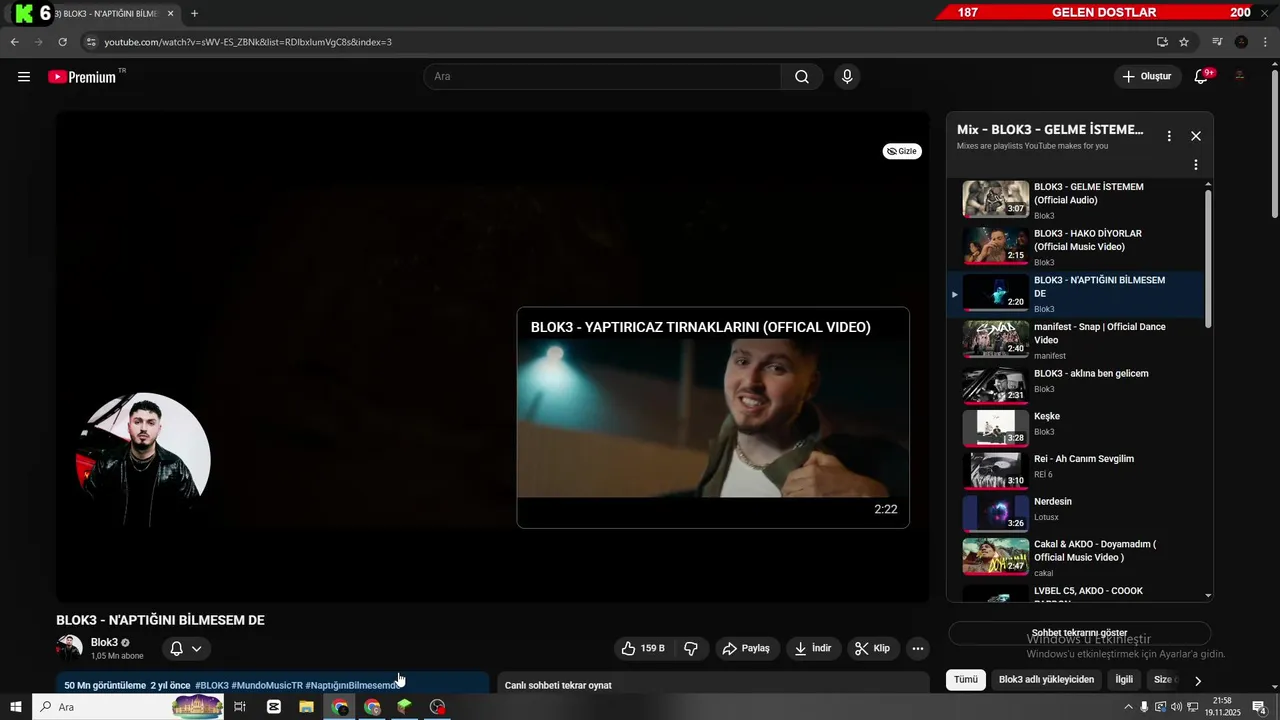Open notifications bell with 9+ badge
1280x720 pixels.
coord(1203,77)
